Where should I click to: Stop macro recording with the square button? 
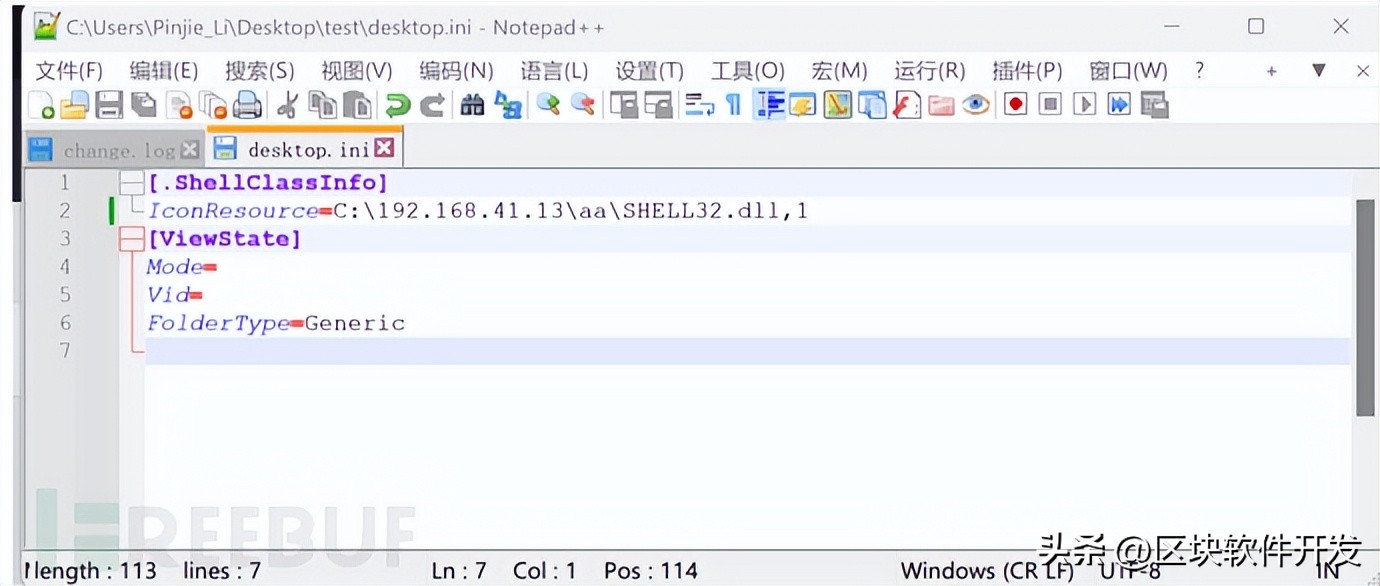(1050, 105)
